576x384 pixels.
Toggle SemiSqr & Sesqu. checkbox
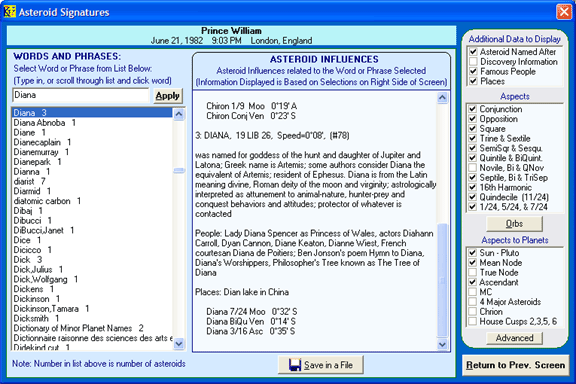pyautogui.click(x=473, y=148)
